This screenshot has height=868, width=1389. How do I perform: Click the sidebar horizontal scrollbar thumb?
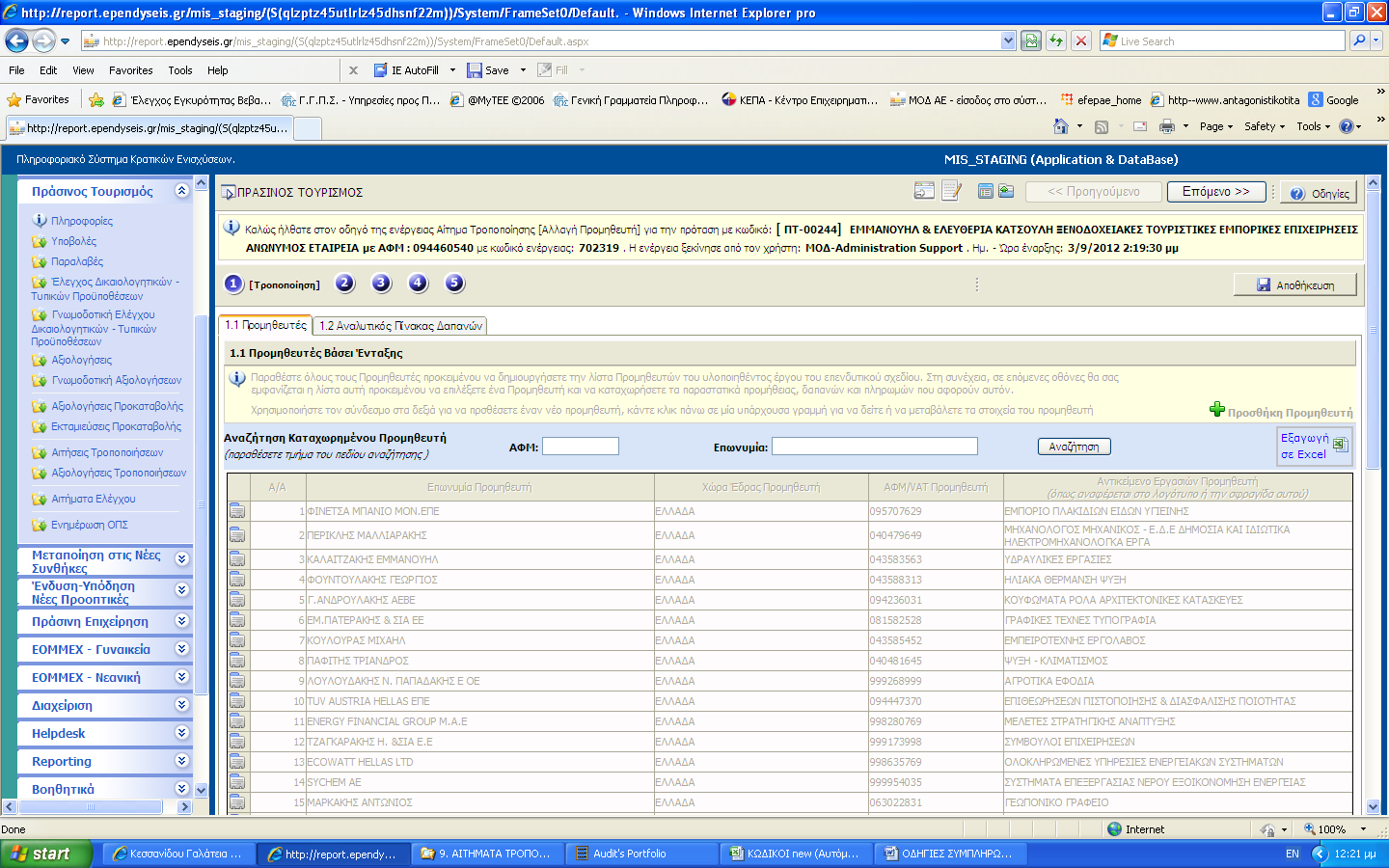click(x=91, y=806)
